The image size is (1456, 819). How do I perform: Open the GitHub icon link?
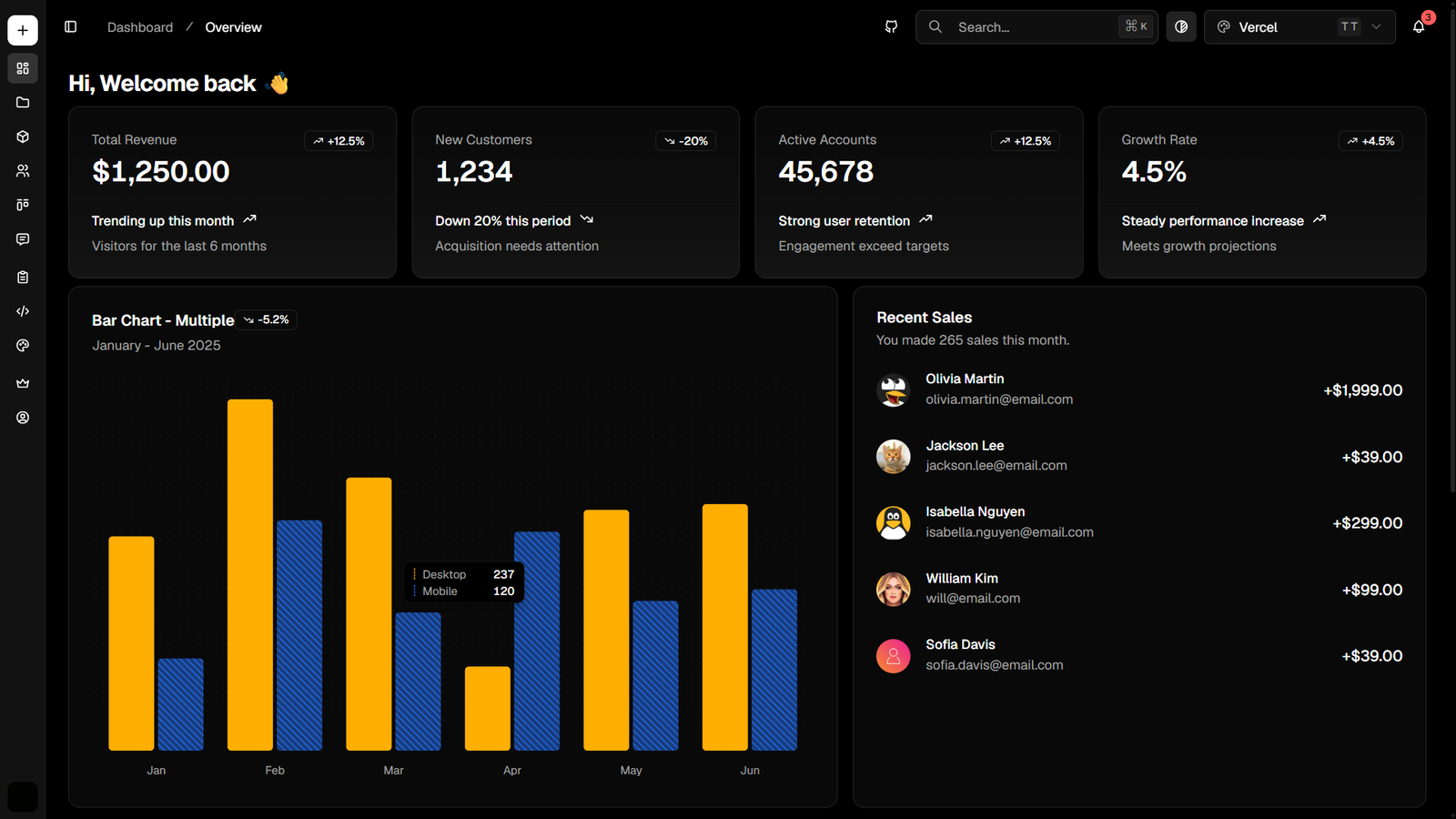click(891, 27)
